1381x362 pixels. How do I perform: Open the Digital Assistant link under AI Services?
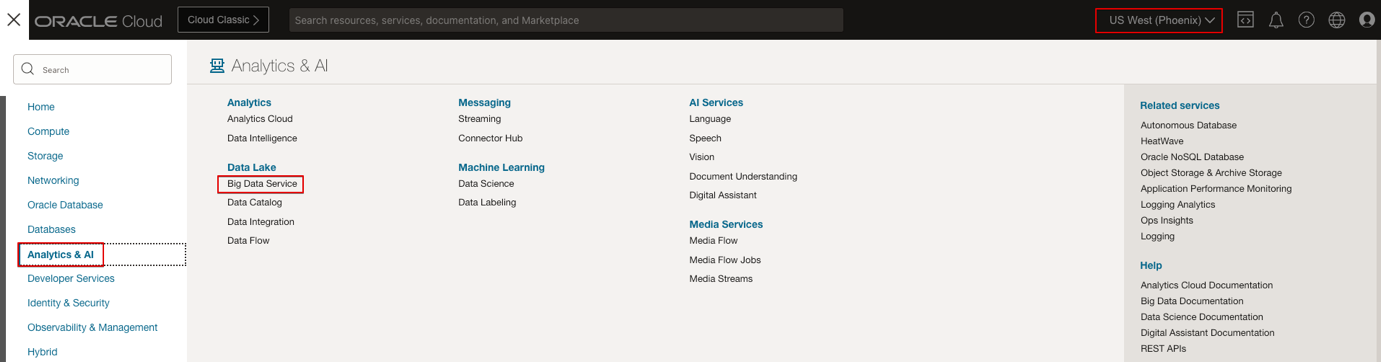tap(723, 195)
